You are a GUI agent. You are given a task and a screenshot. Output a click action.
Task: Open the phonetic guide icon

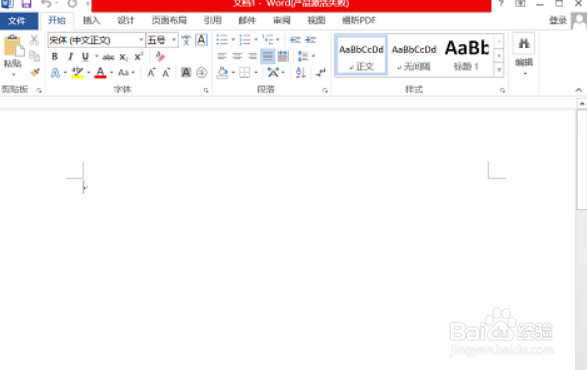point(186,40)
